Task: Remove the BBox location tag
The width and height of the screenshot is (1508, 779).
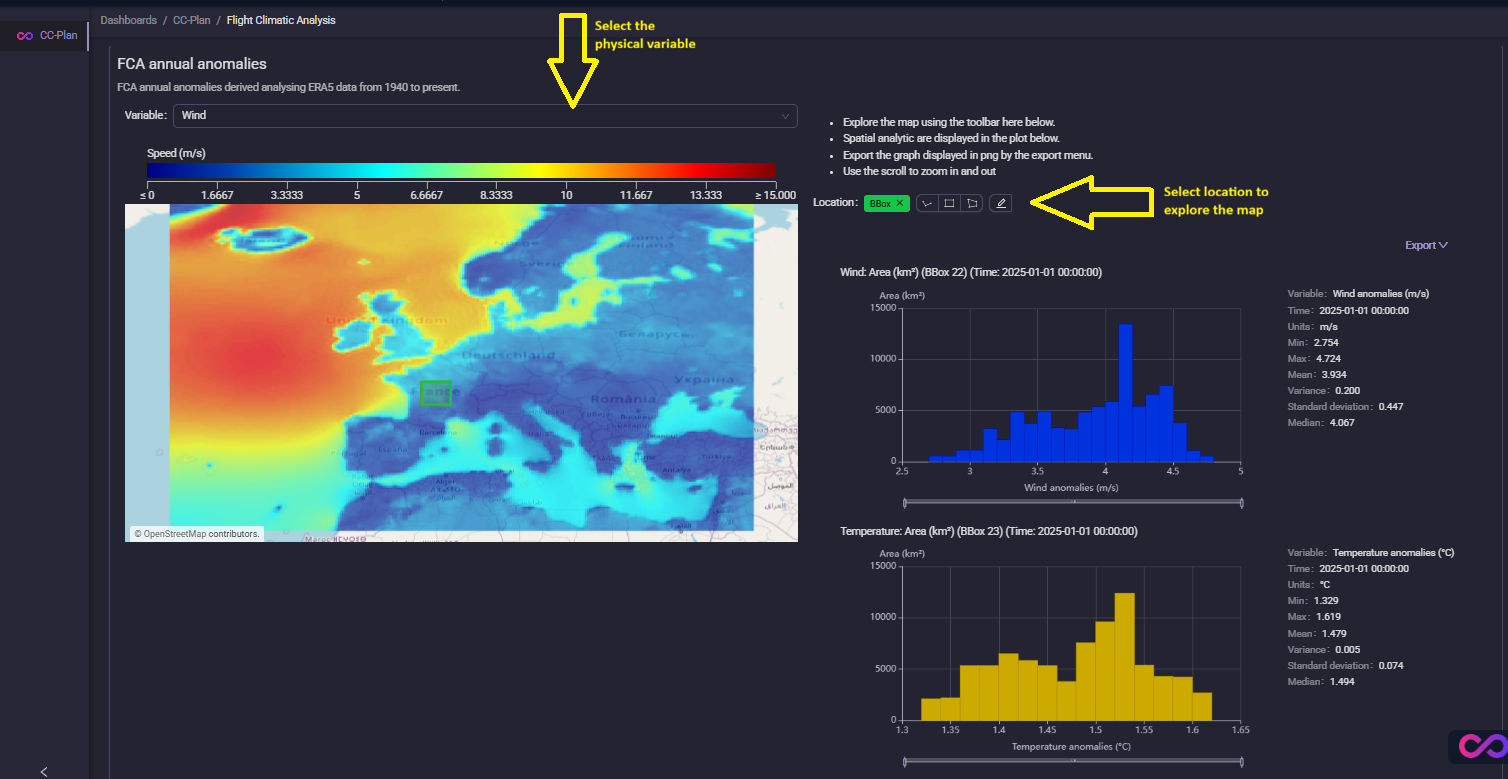Action: click(899, 203)
